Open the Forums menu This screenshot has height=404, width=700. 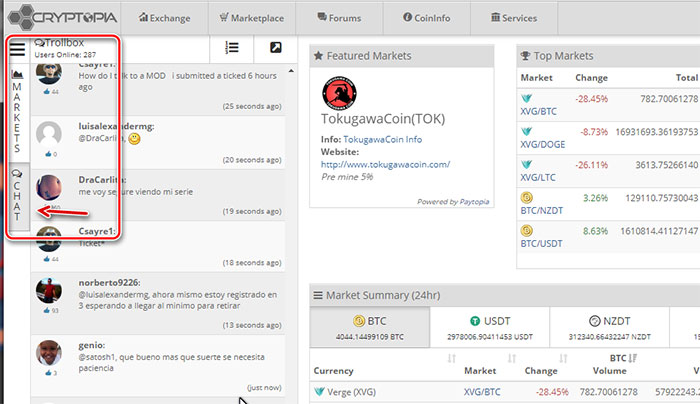[339, 18]
